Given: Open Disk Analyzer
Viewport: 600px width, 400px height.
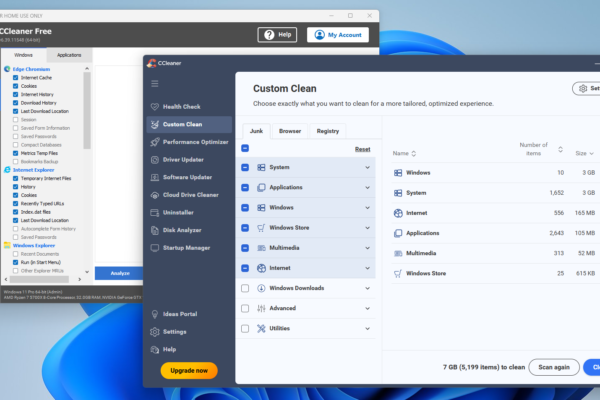Looking at the screenshot, I should [x=182, y=229].
